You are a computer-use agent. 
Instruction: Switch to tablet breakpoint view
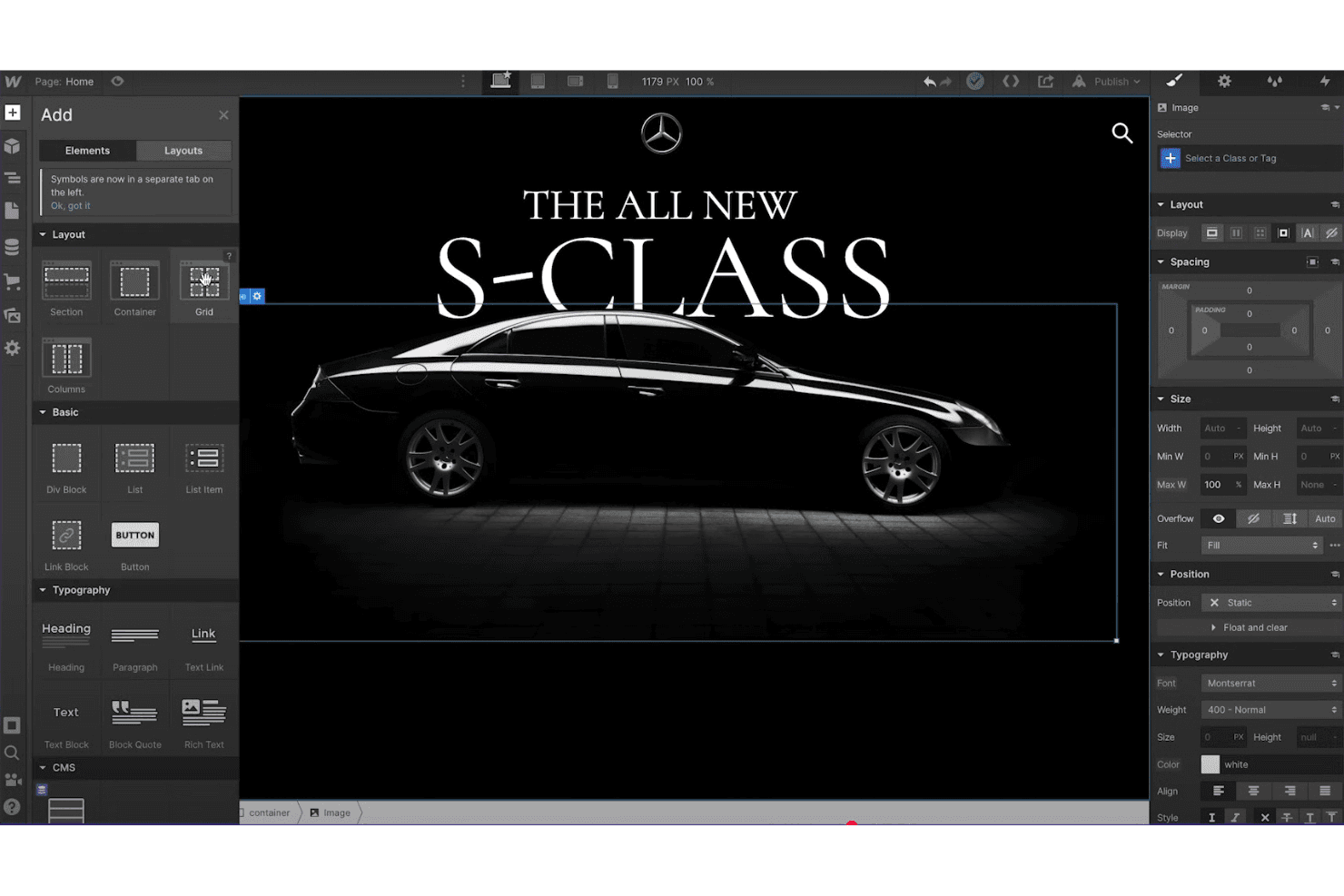(538, 82)
